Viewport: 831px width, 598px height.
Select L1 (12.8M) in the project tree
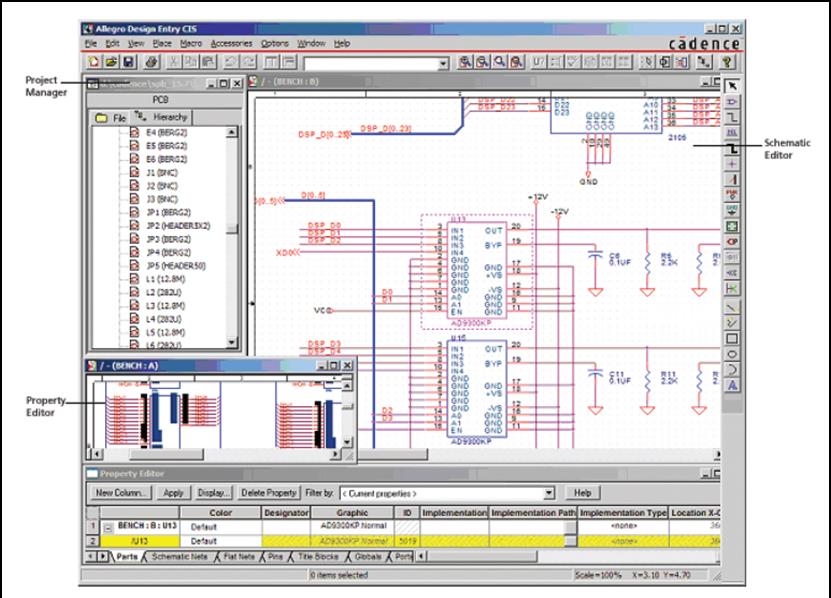pos(165,279)
